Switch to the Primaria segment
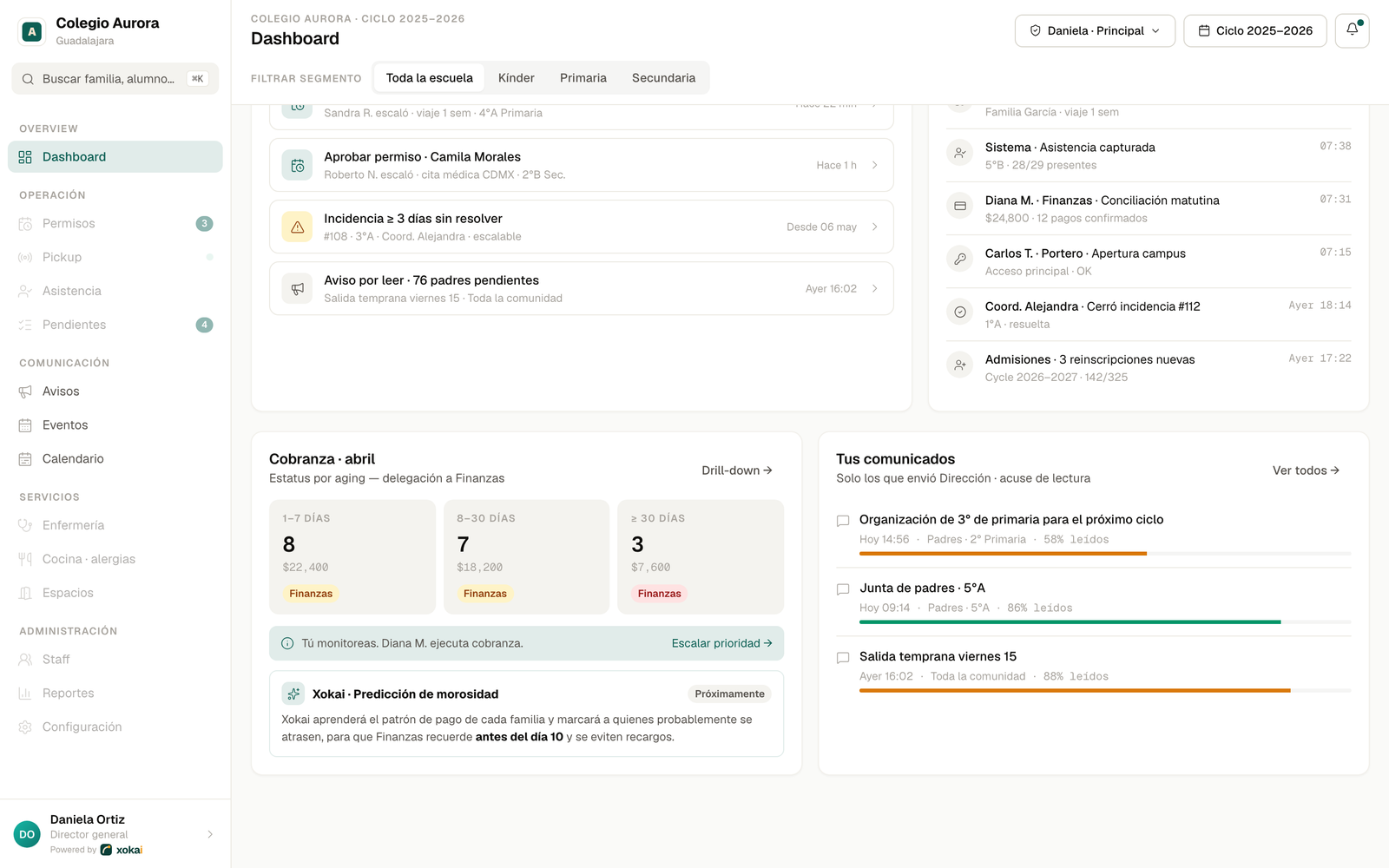This screenshot has height=868, width=1389. click(x=583, y=78)
